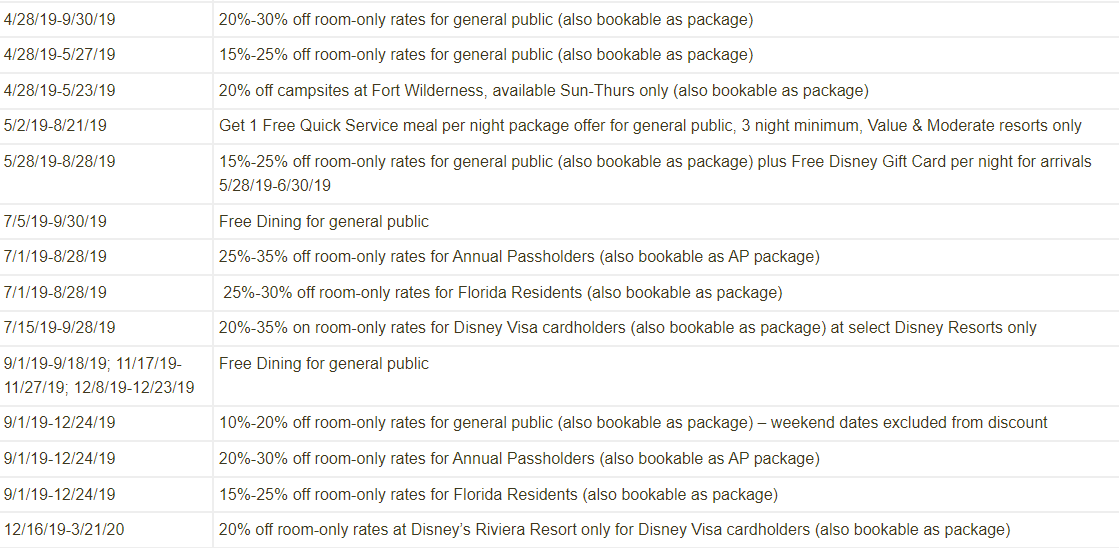This screenshot has height=551, width=1119.
Task: Click the 25%-30% Florida Residents discount text
Action: [x=502, y=293]
